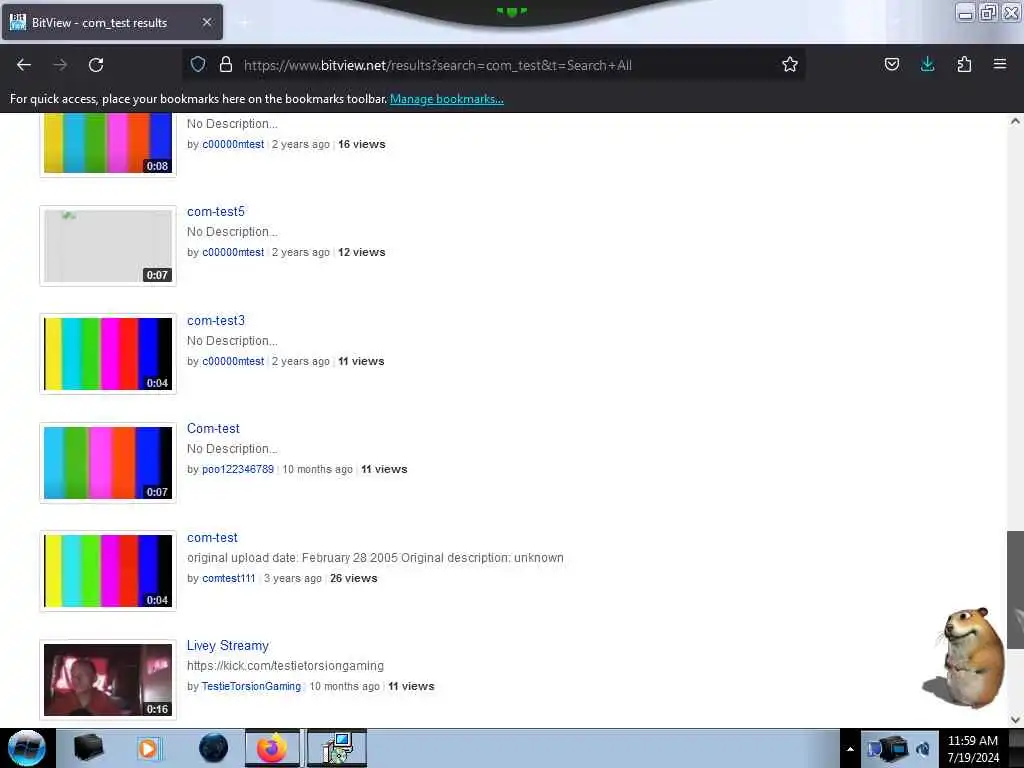The image size is (1024, 768).
Task: Play the gray com-test5 thumbnail
Action: [108, 246]
